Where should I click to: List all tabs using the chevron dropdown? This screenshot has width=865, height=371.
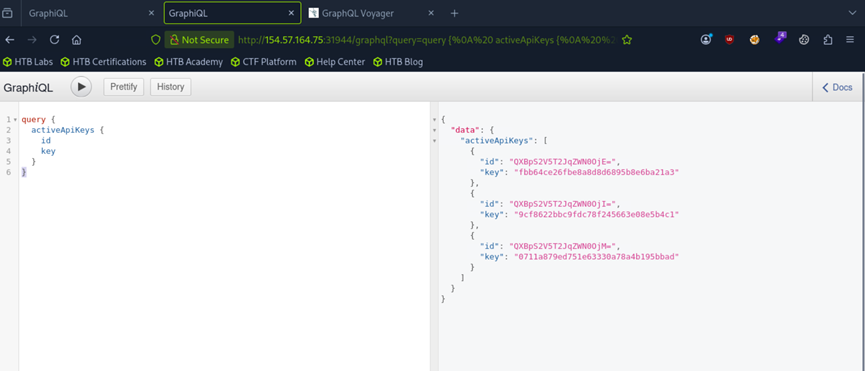point(852,13)
